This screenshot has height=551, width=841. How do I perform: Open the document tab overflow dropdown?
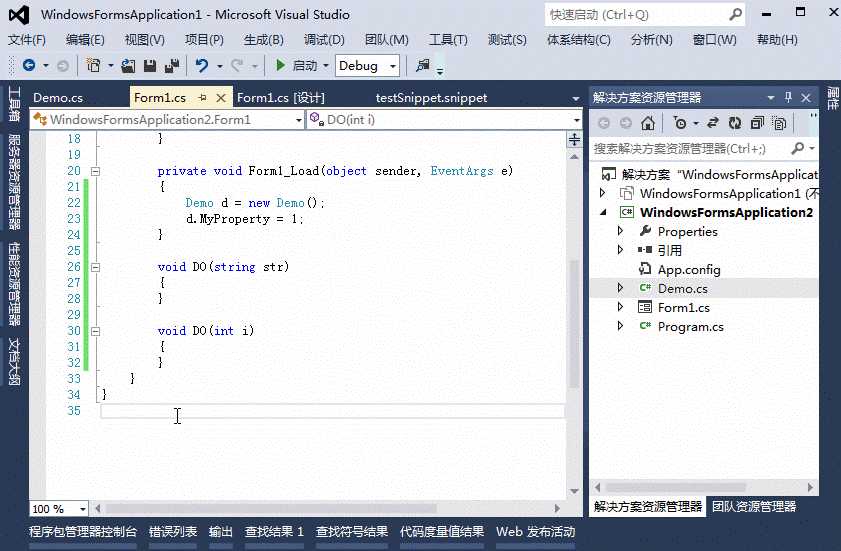576,99
